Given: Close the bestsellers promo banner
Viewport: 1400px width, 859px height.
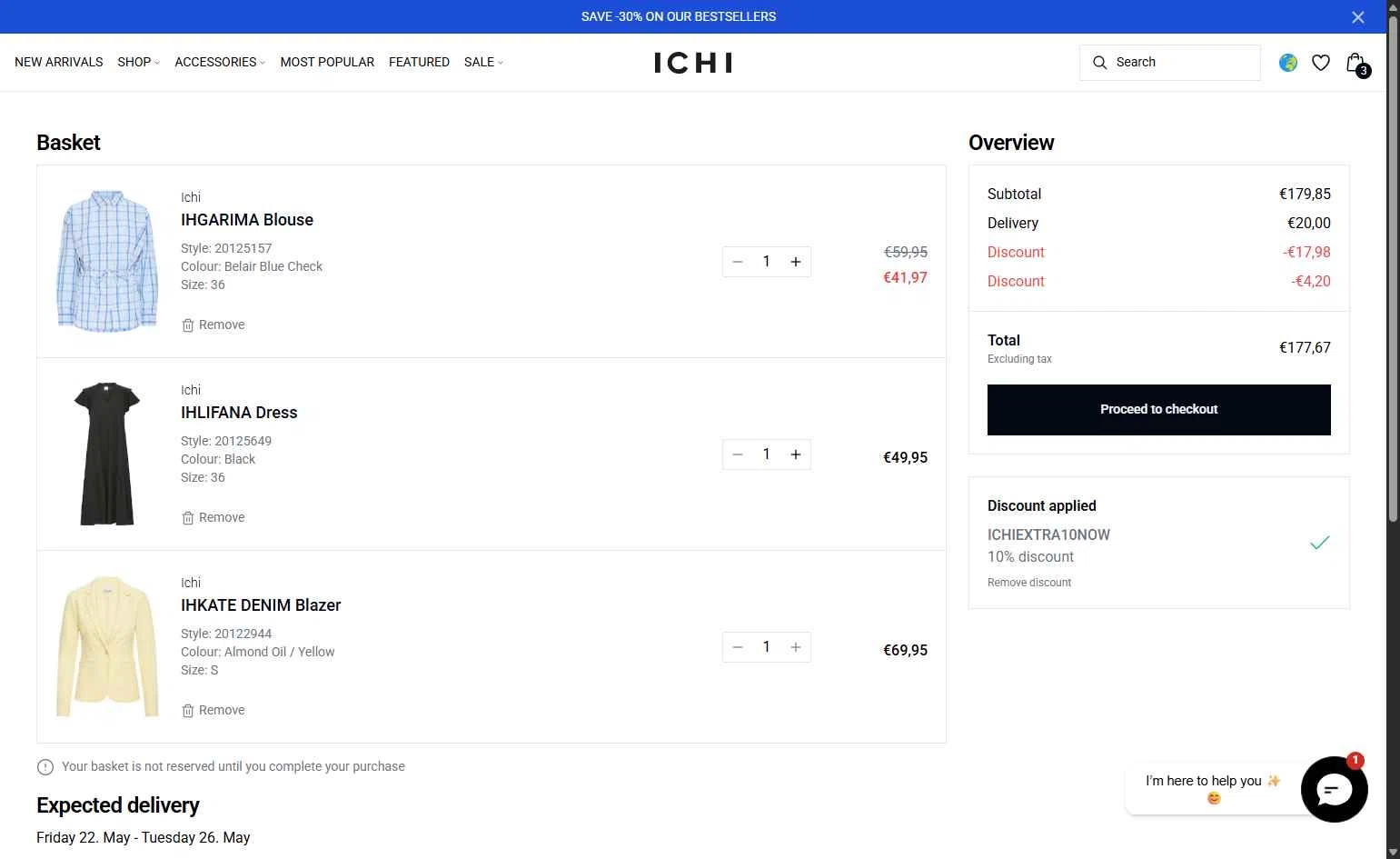Looking at the screenshot, I should click(1358, 17).
